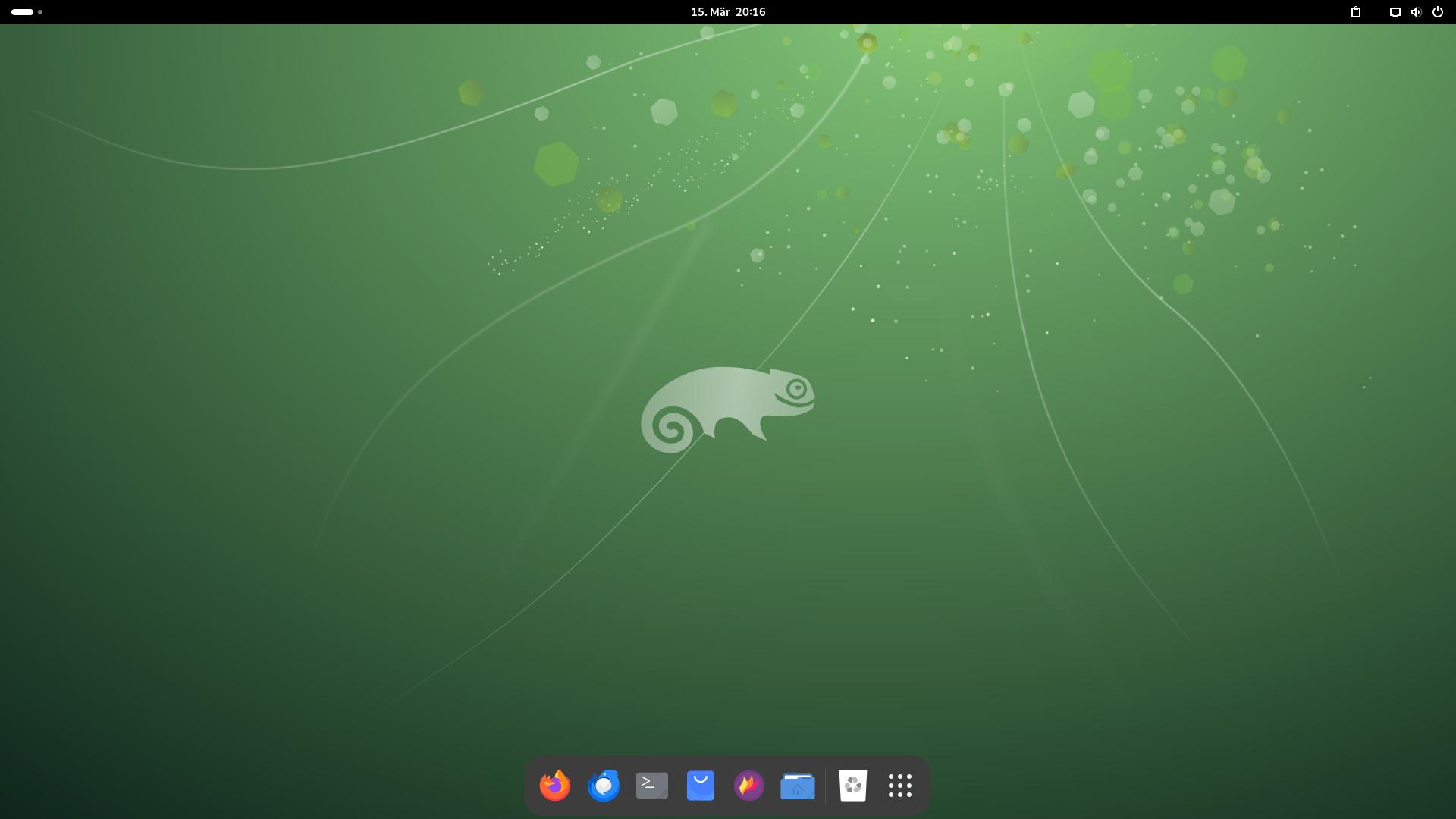Open the Software shopping bag app

[701, 786]
